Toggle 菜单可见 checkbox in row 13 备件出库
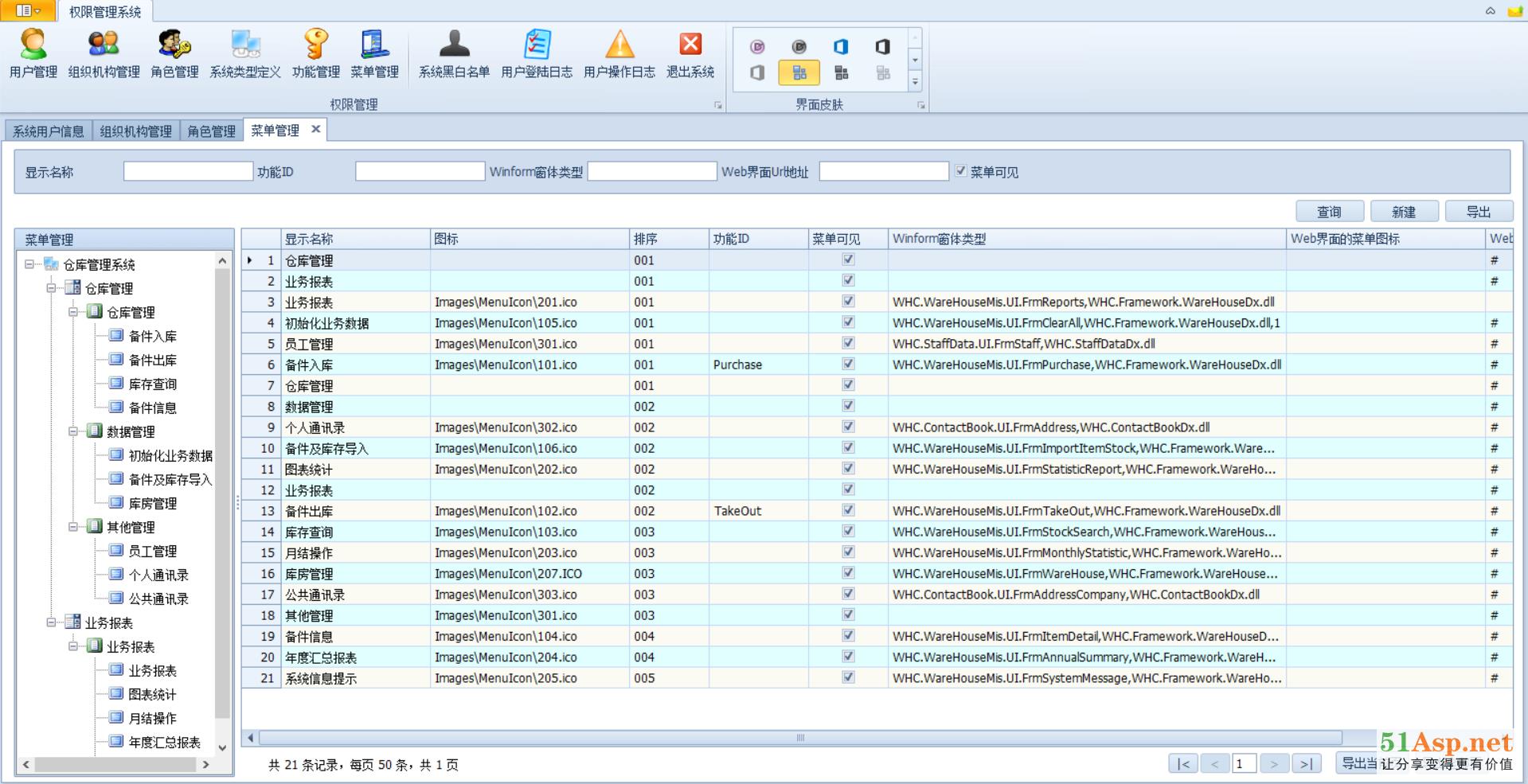1528x784 pixels. (x=848, y=510)
